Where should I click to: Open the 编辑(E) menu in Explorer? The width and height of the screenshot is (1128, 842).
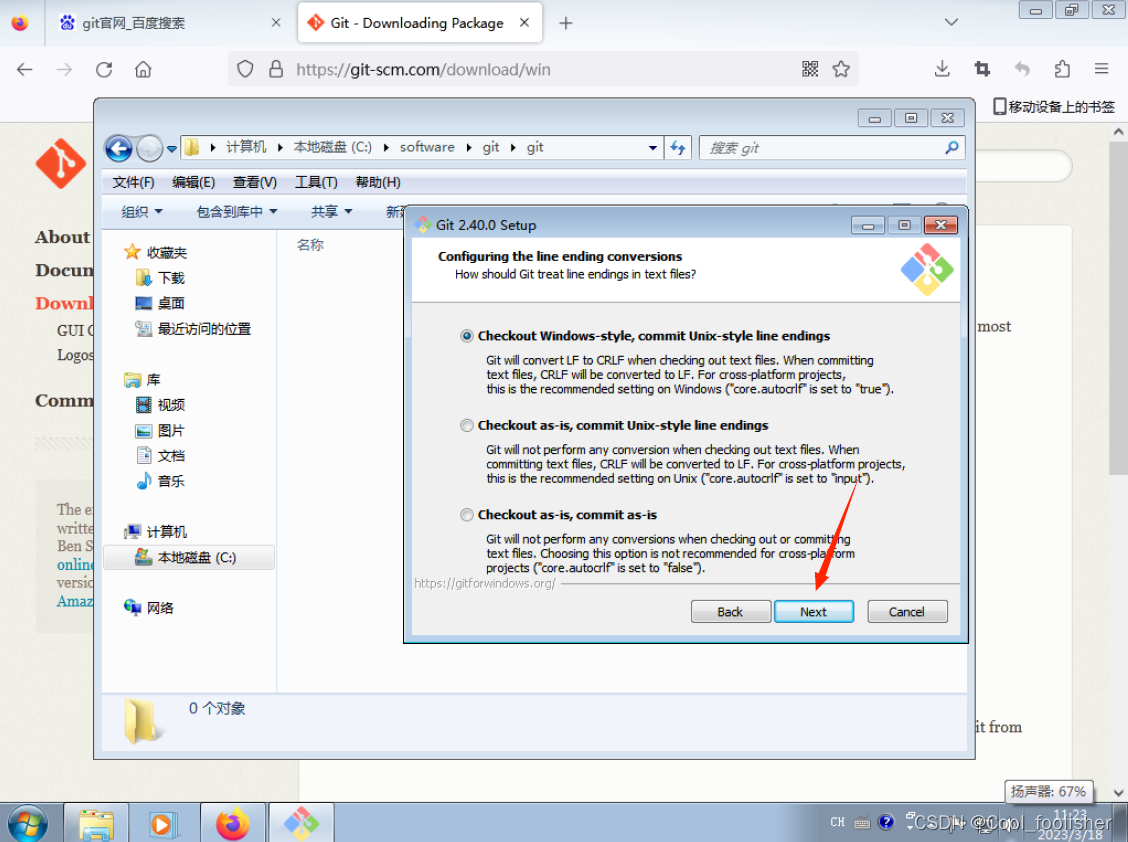pyautogui.click(x=194, y=182)
